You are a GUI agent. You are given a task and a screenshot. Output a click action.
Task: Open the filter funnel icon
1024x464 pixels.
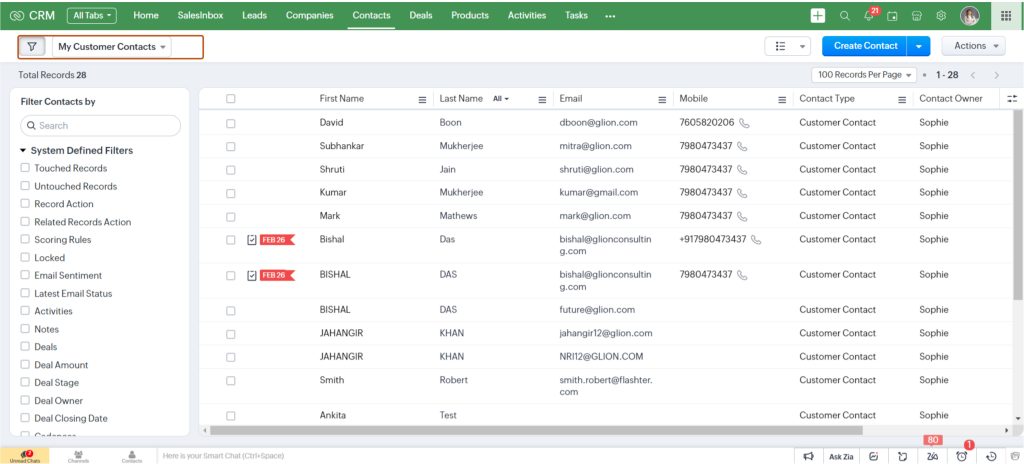[x=32, y=47]
